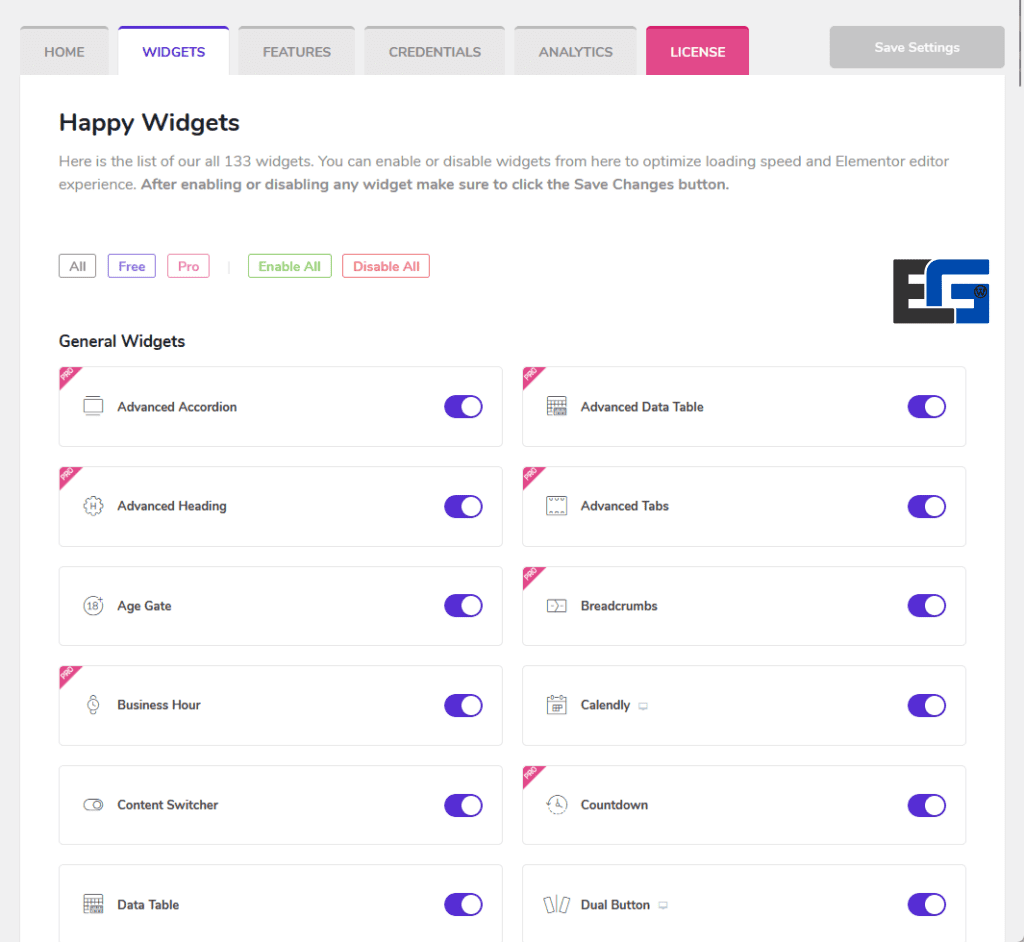
Task: Open the Credentials tab
Action: point(434,52)
